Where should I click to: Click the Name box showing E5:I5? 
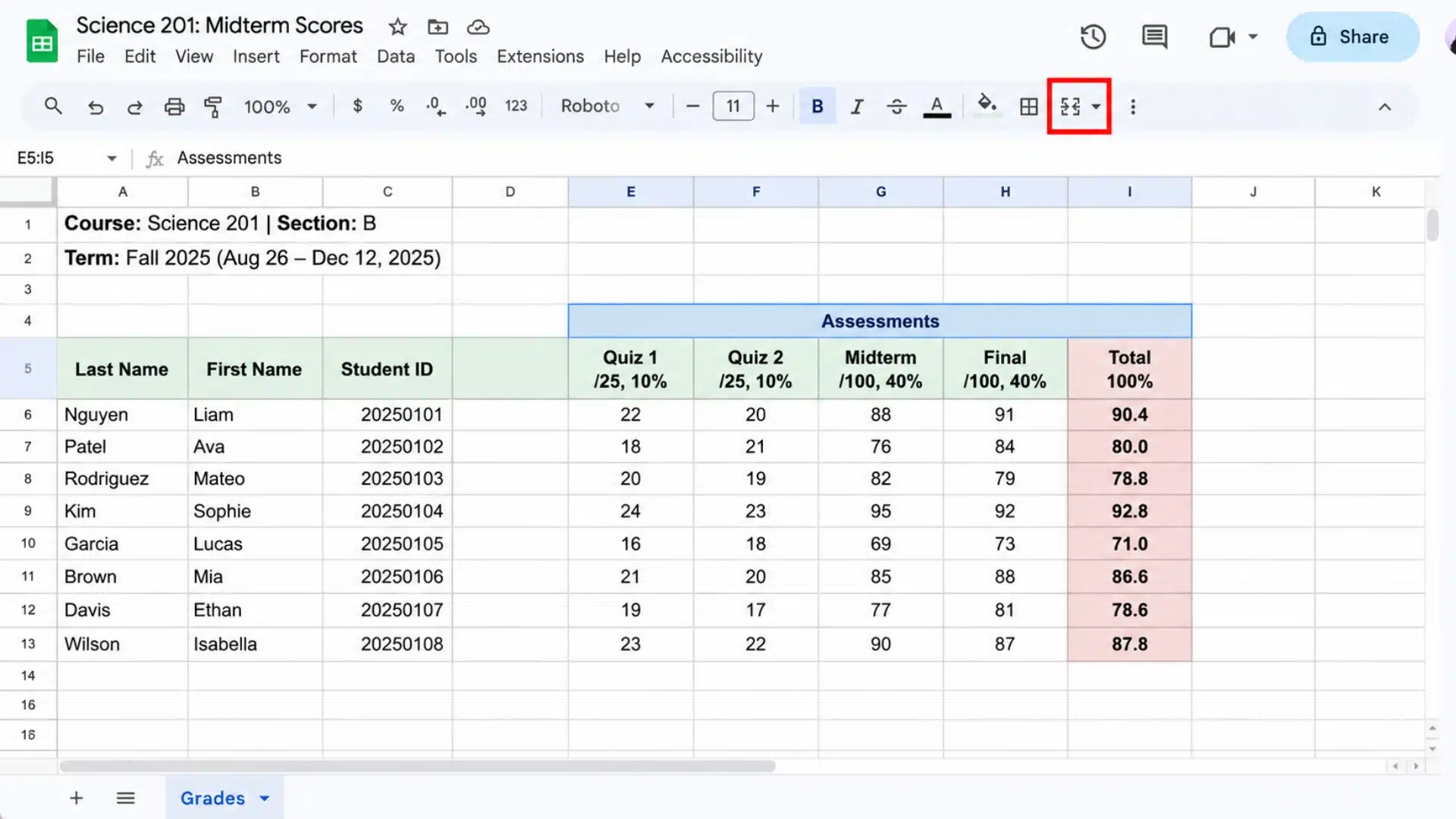tap(36, 158)
